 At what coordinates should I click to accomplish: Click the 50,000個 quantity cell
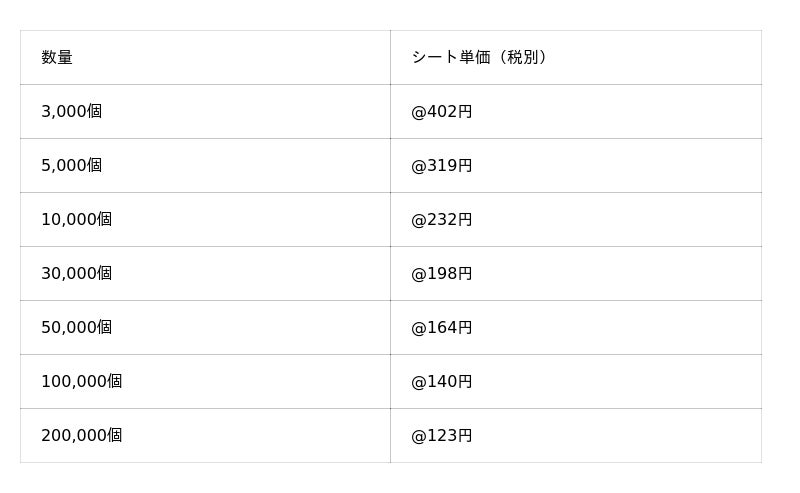click(77, 328)
